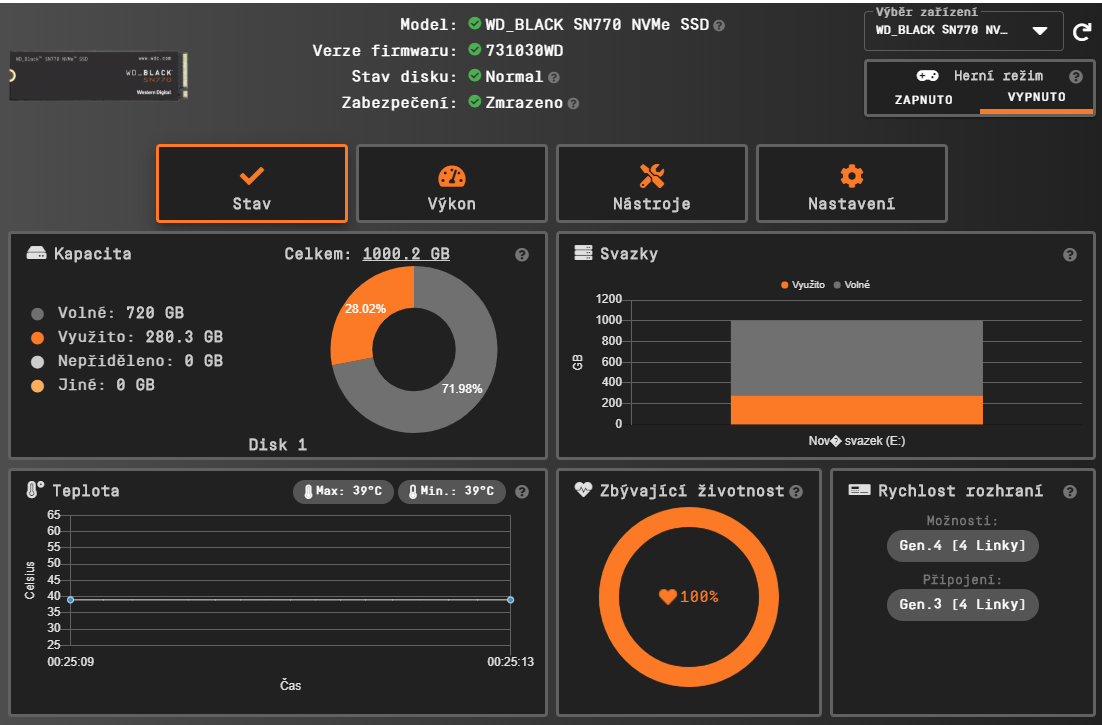
Task: Click the green check beside Verze firmwaru
Action: (x=474, y=49)
